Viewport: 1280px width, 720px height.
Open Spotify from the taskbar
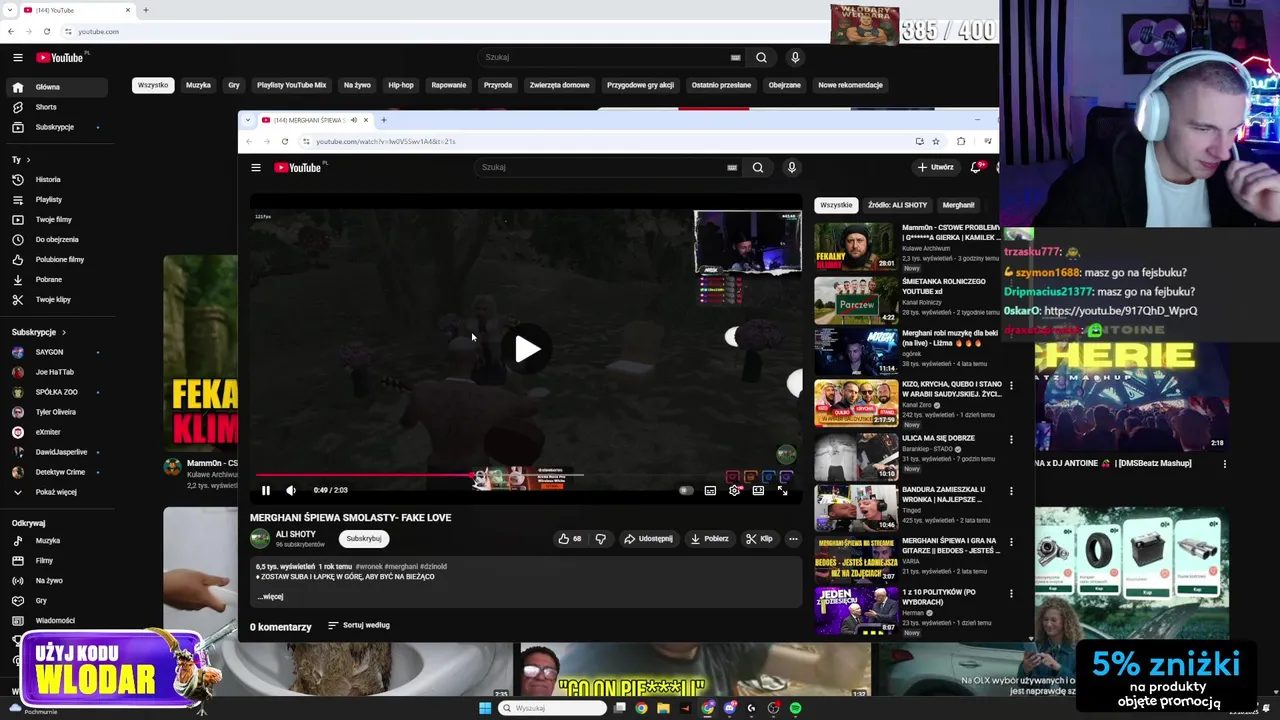(x=795, y=708)
